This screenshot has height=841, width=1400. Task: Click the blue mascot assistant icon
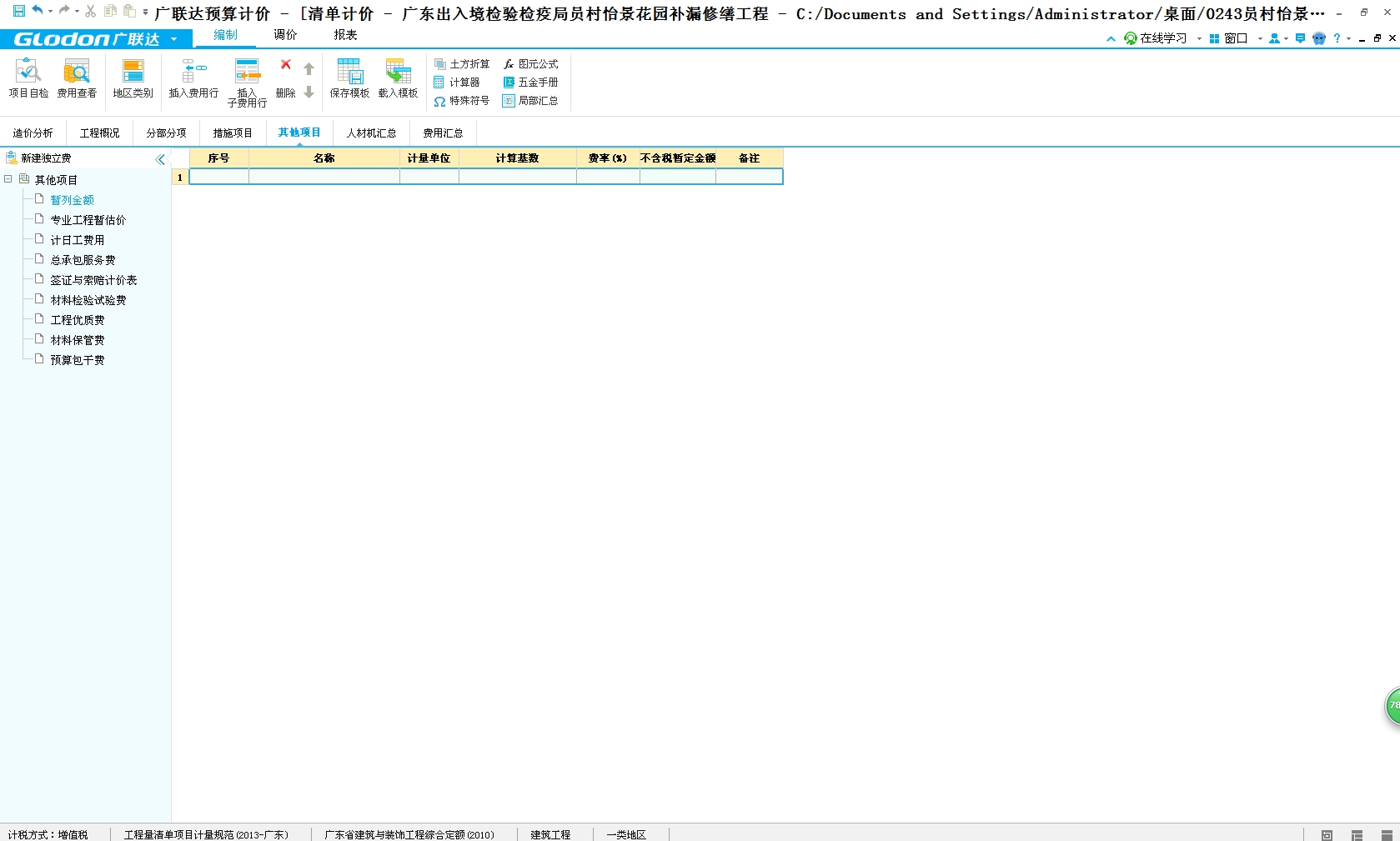click(x=1319, y=38)
